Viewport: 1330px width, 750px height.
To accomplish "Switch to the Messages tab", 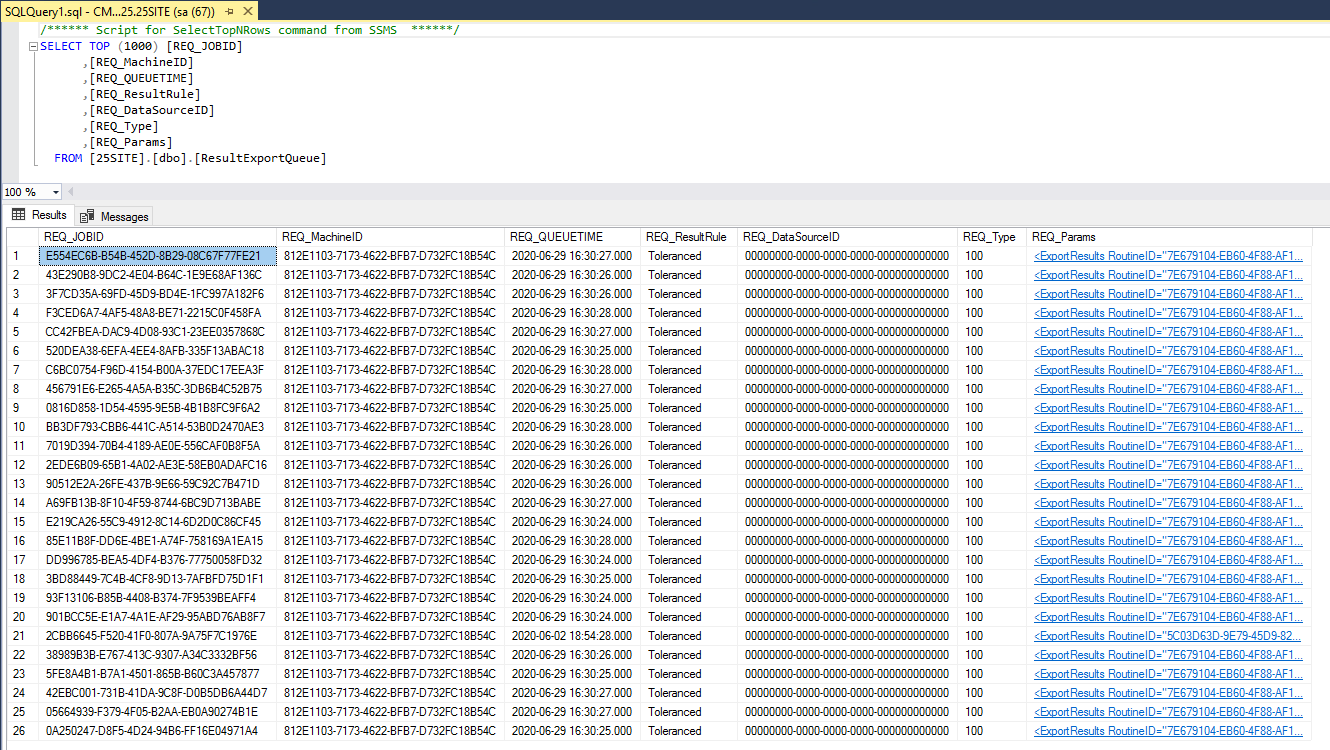I will 115,216.
